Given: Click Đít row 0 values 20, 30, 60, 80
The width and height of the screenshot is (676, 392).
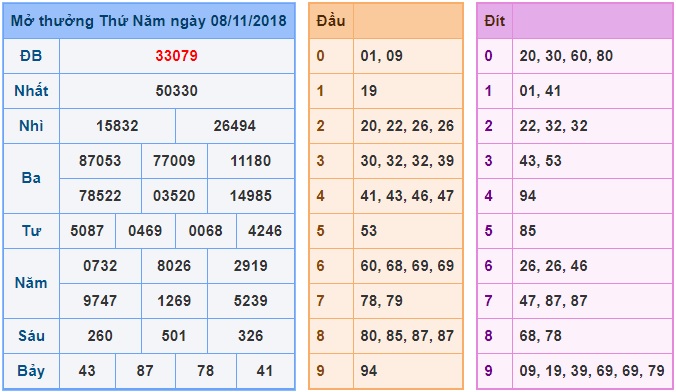Looking at the screenshot, I should (x=566, y=56).
